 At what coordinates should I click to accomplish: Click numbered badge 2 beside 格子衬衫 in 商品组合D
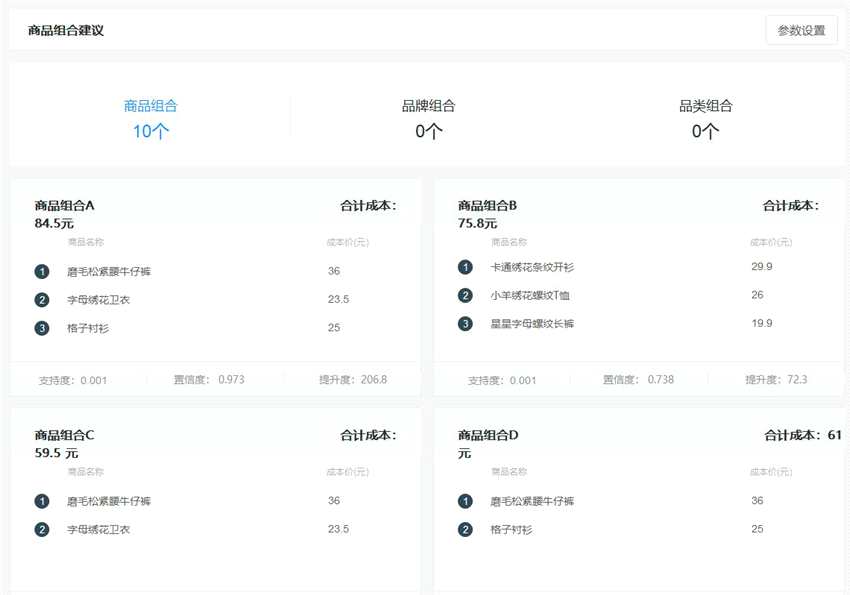(465, 529)
